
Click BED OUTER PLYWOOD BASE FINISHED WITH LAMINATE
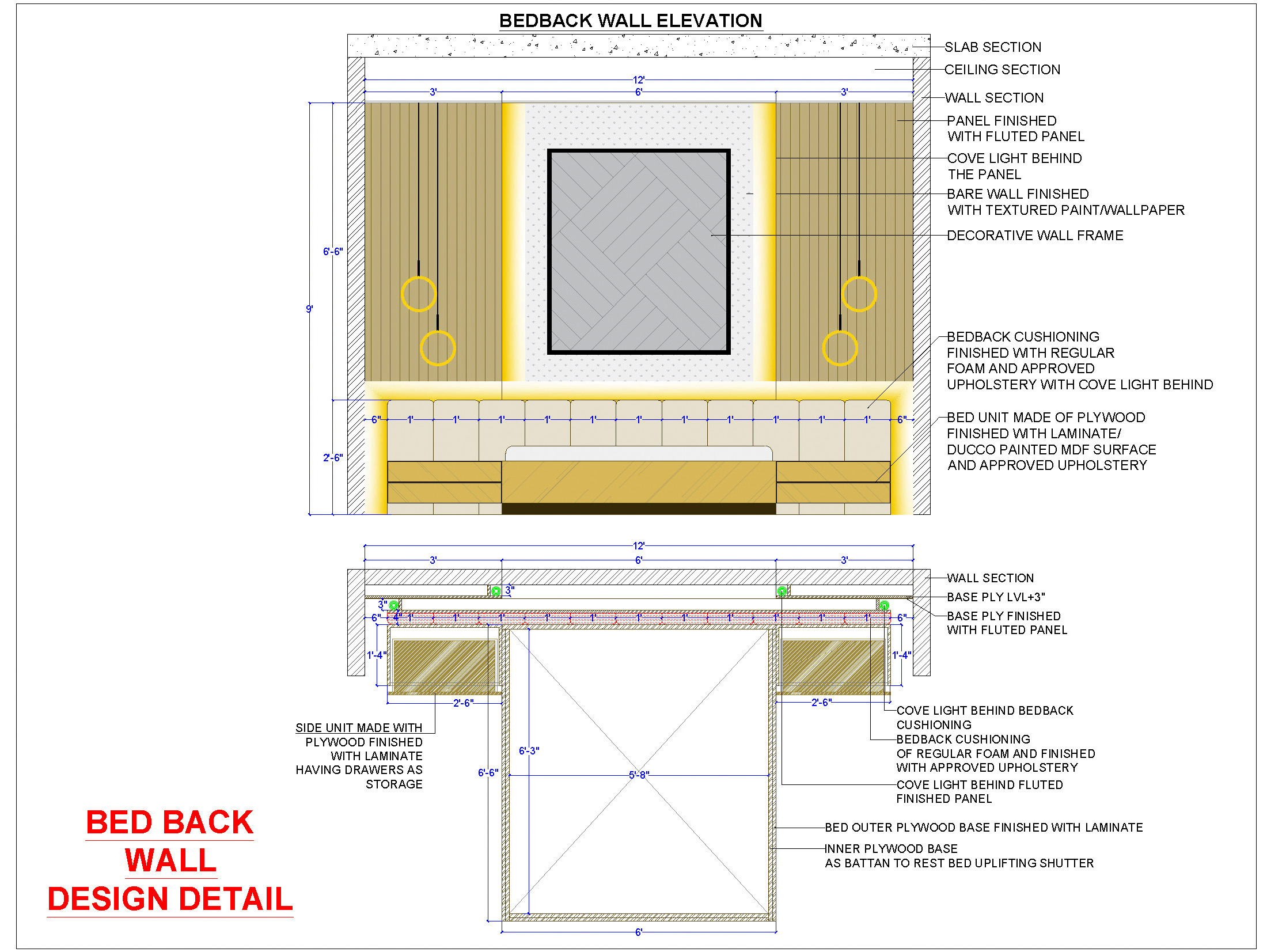tap(984, 828)
